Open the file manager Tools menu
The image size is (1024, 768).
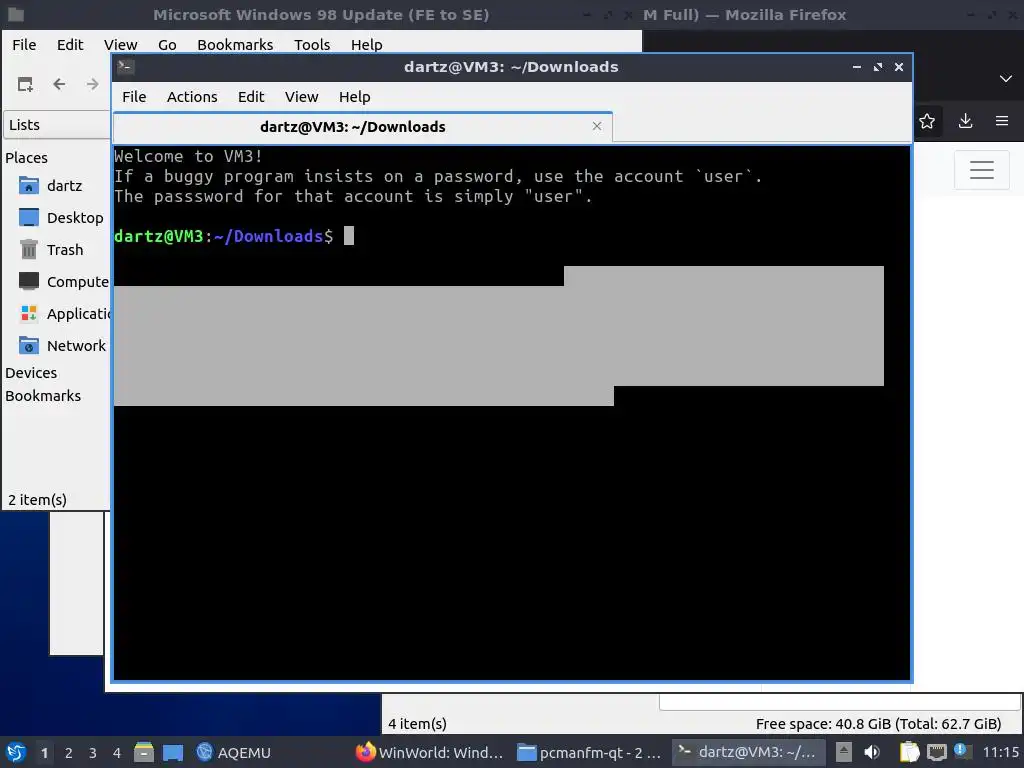(312, 44)
